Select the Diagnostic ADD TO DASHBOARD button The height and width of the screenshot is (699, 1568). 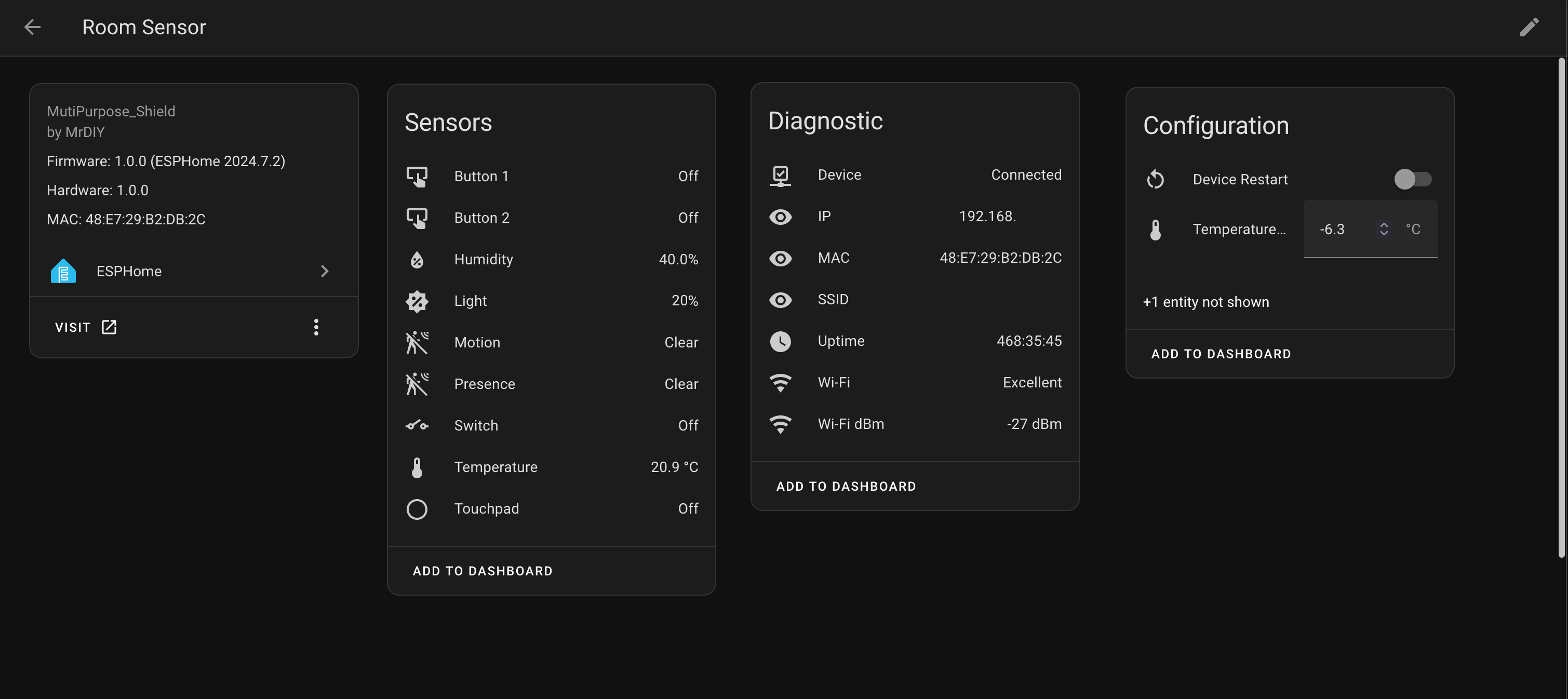(x=846, y=485)
